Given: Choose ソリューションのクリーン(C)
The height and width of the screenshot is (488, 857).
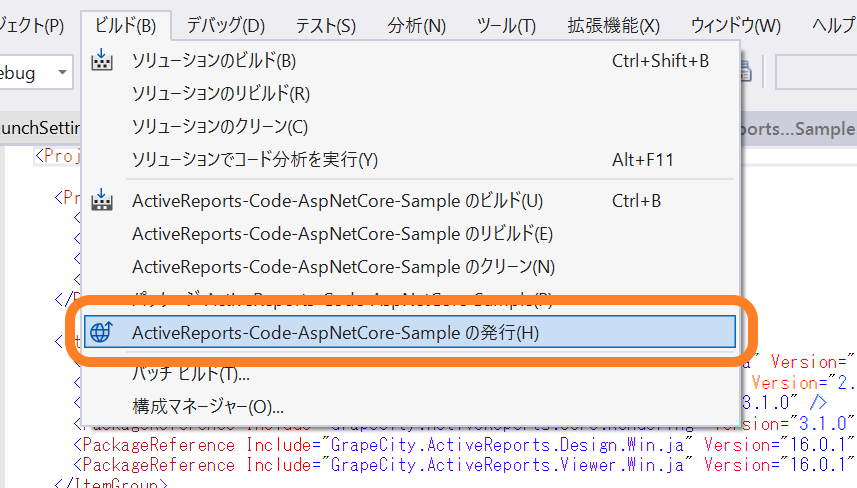Looking at the screenshot, I should coord(410,126).
